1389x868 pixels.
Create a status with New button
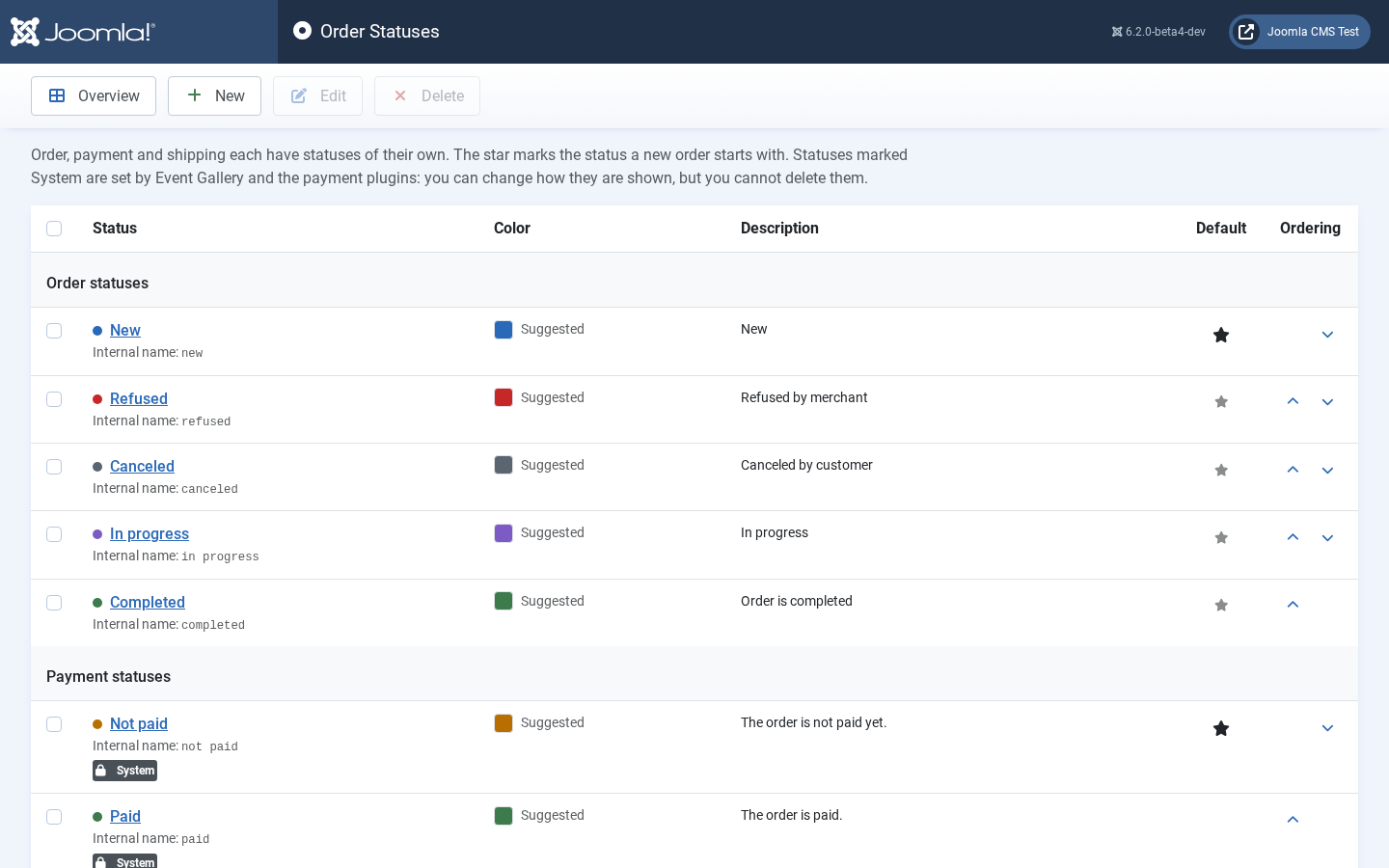tap(214, 95)
